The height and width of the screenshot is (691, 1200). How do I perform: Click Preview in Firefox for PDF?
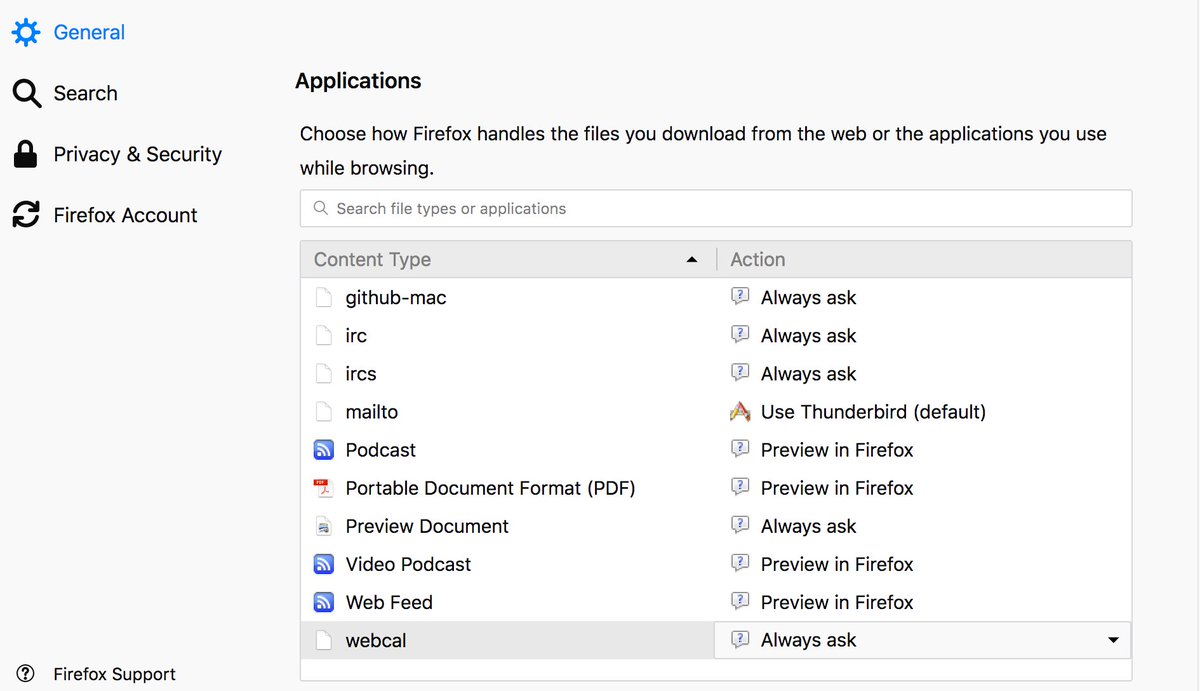[837, 488]
